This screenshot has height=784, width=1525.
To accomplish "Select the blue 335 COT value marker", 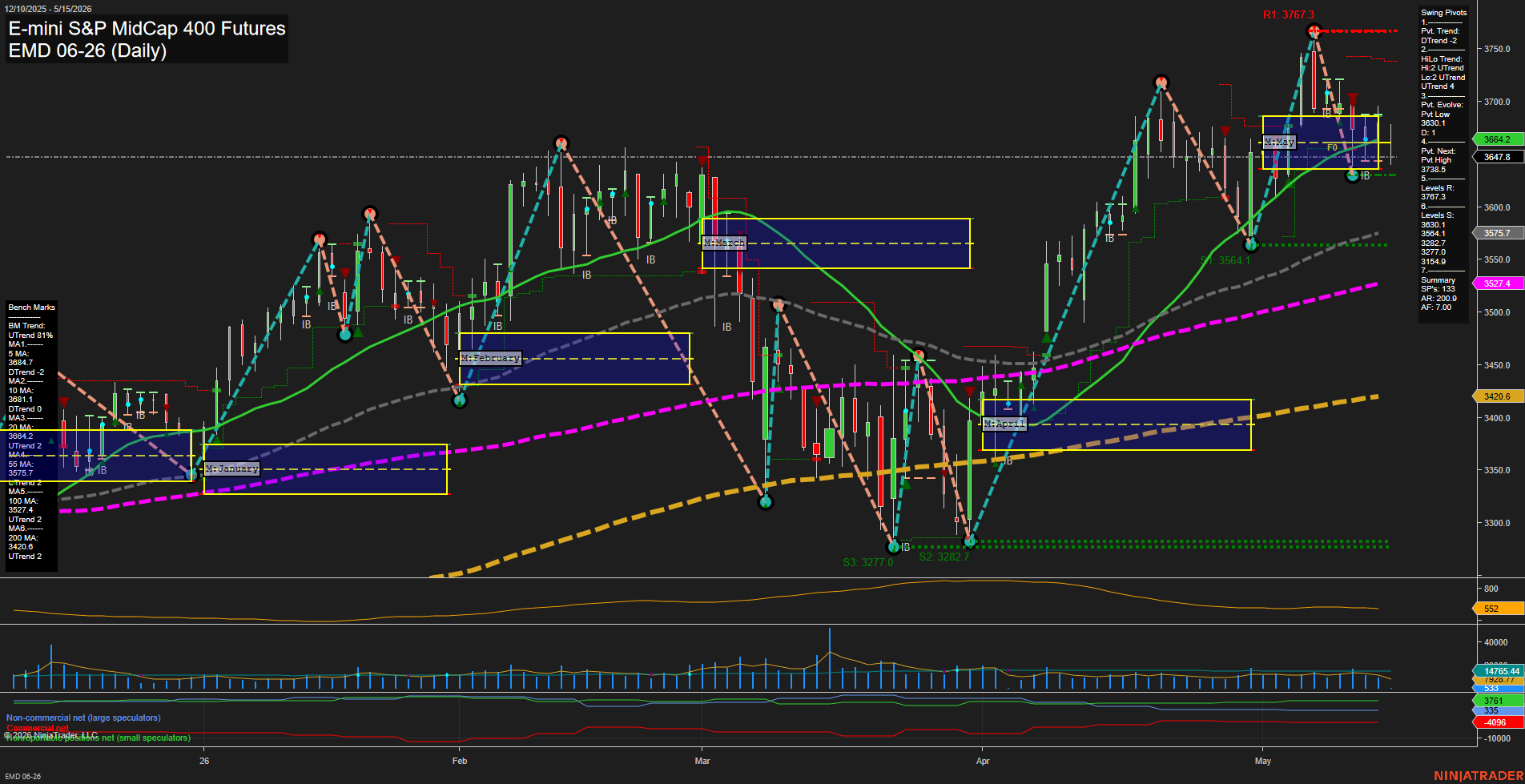I will tap(1498, 710).
